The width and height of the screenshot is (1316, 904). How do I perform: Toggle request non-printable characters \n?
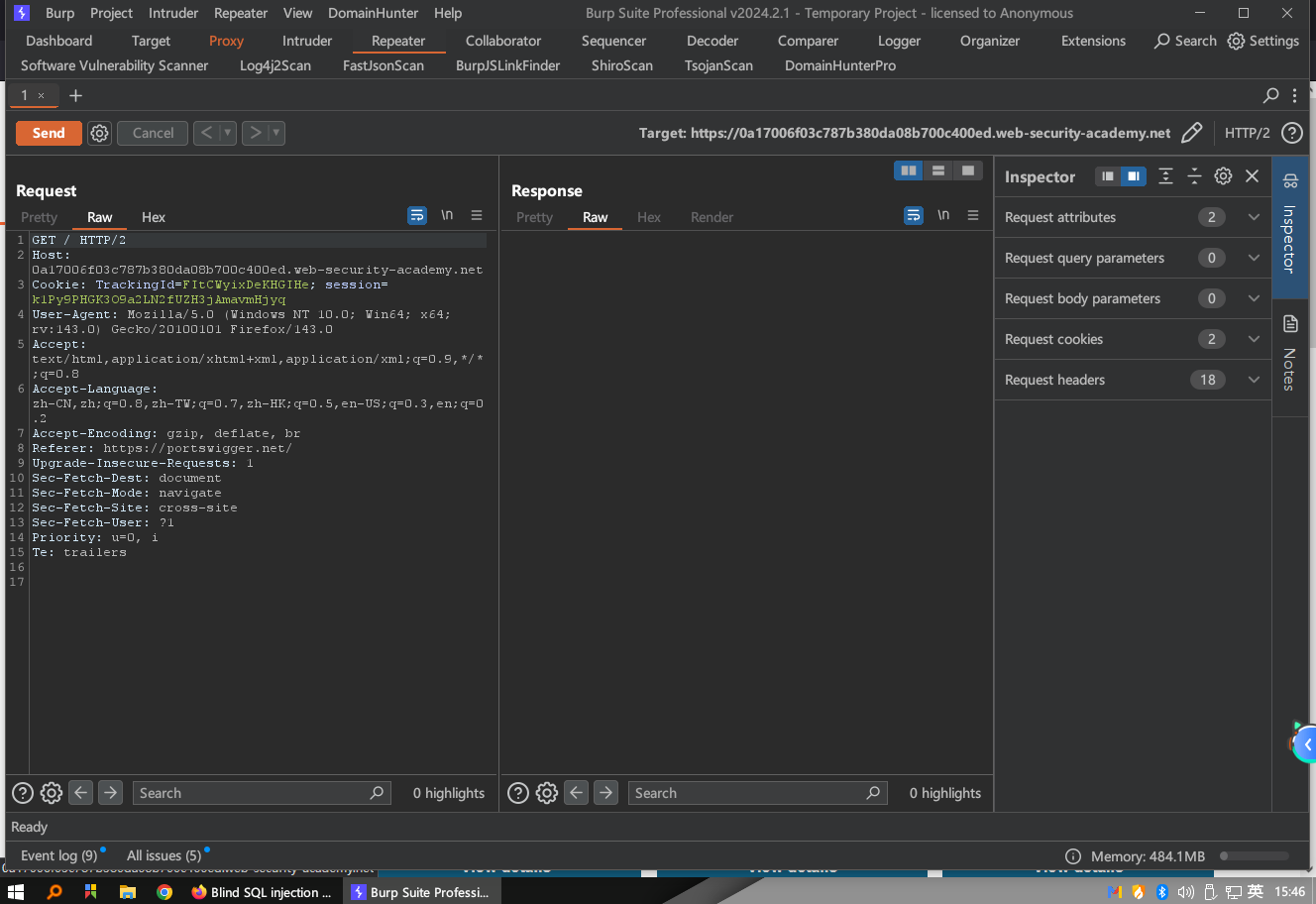(x=447, y=215)
